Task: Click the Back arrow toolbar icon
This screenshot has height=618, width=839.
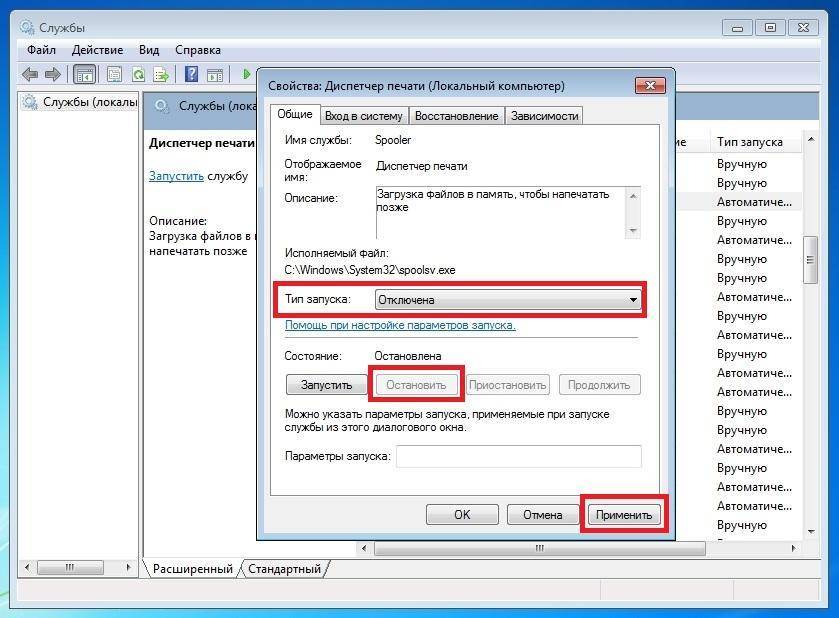Action: (x=30, y=74)
